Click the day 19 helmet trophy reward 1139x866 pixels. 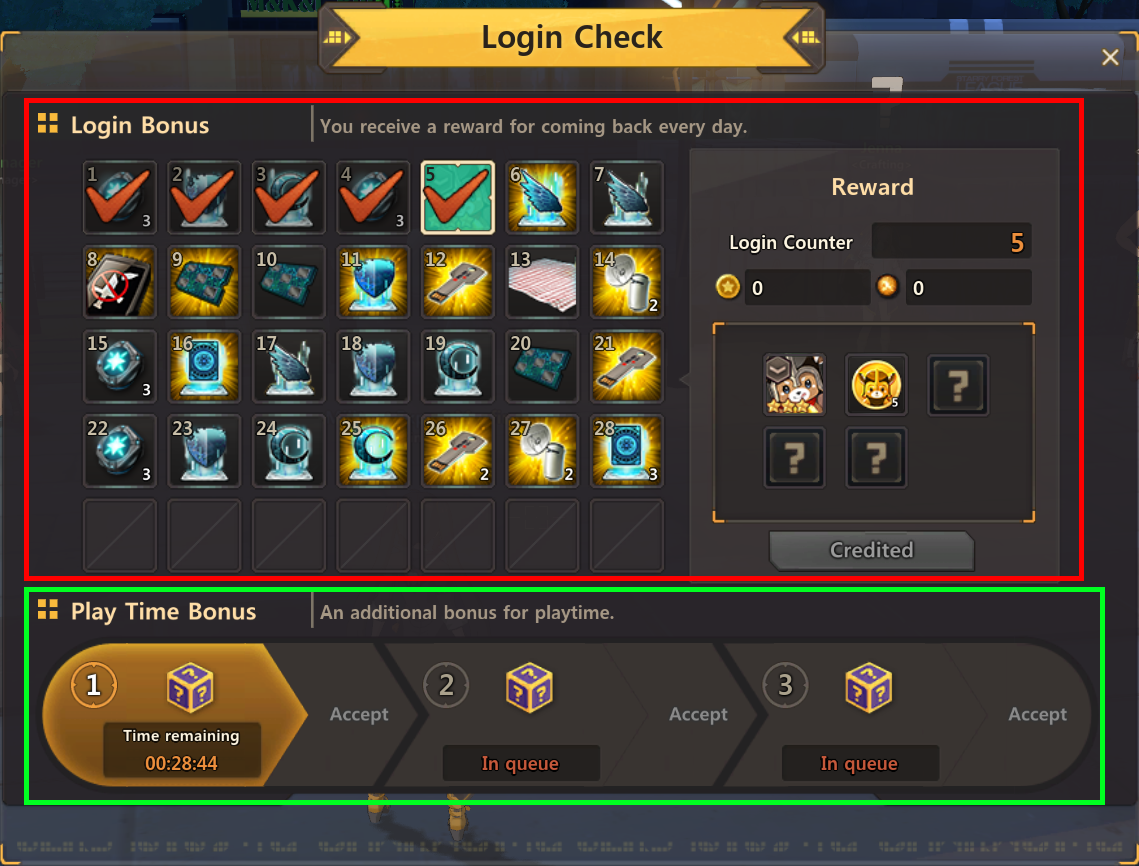pyautogui.click(x=458, y=366)
